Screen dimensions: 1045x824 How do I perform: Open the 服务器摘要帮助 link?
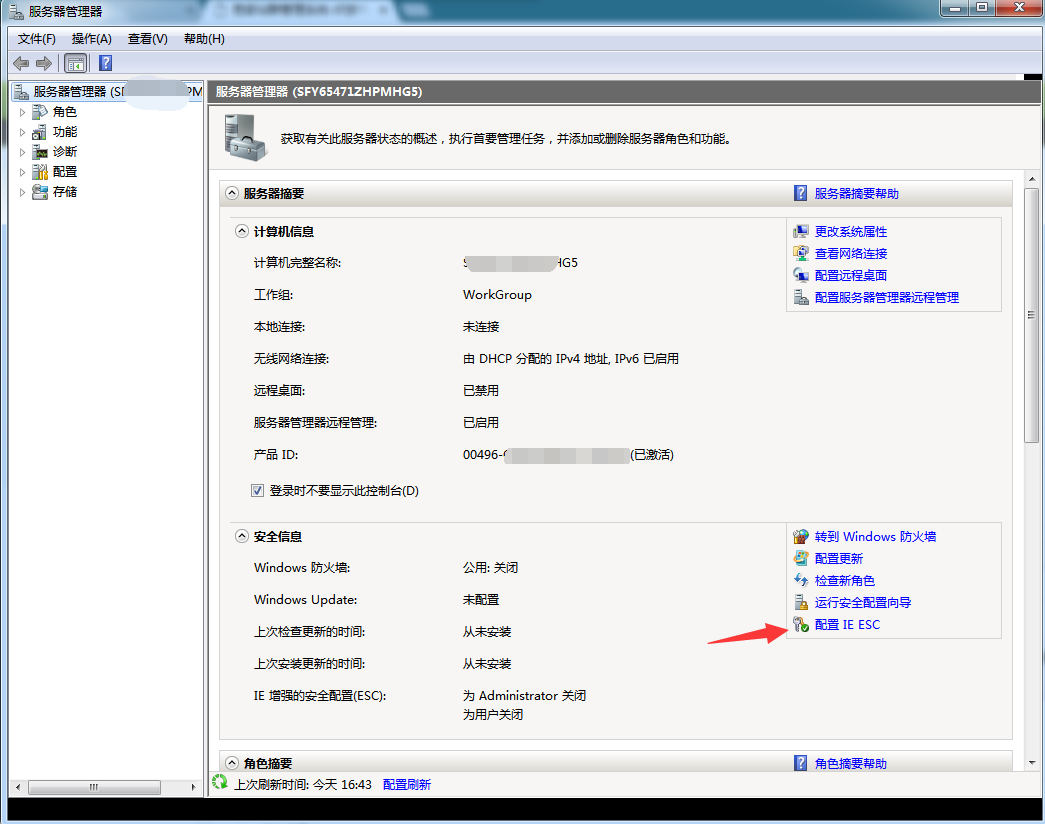point(856,193)
